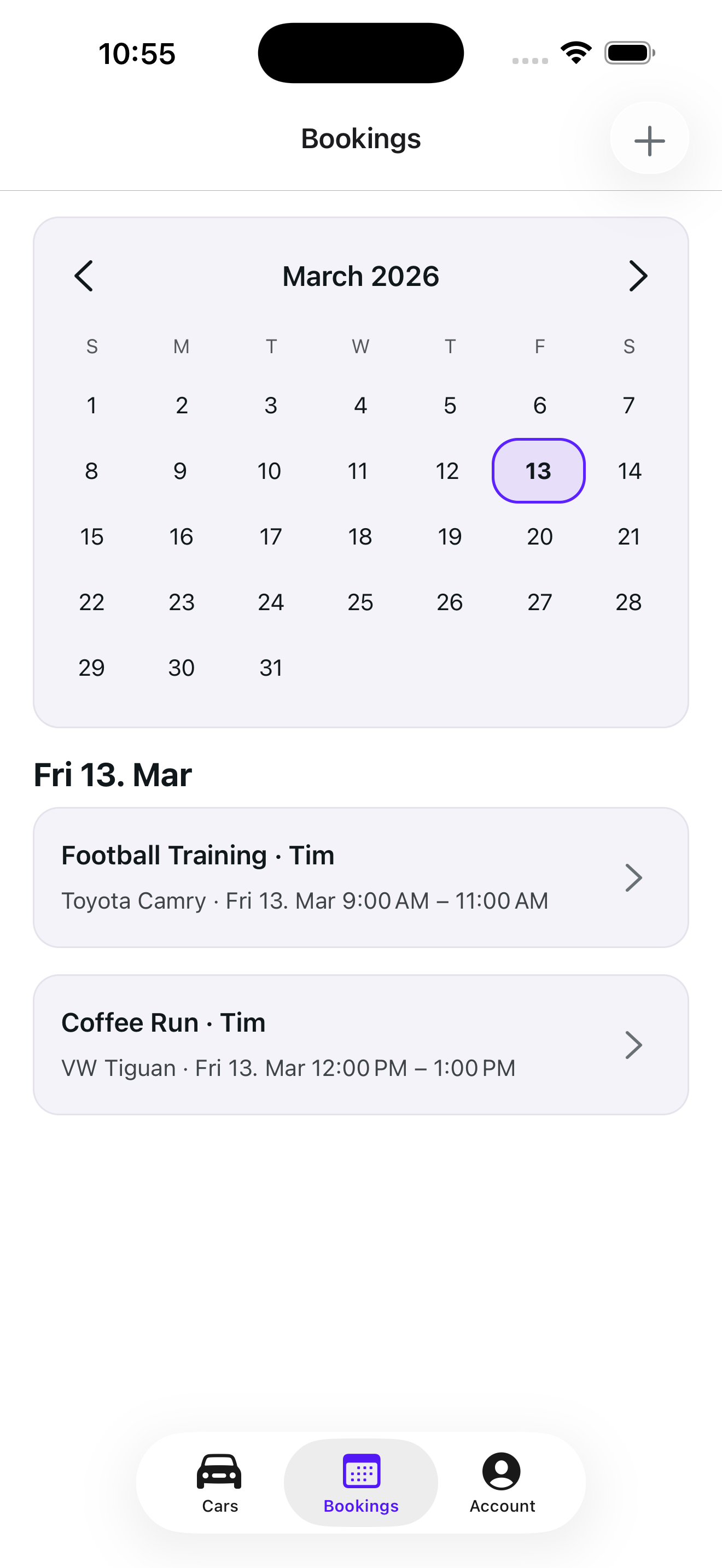Go to previous month with left chevron
Viewport: 722px width, 1568px height.
[84, 276]
